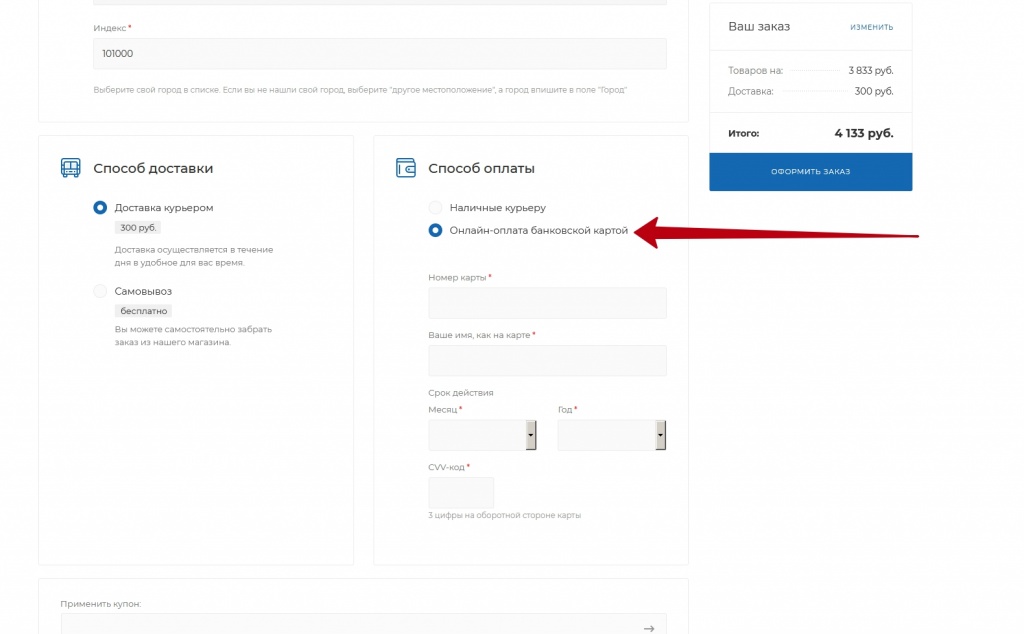Viewport: 1024px width, 634px height.
Task: Expand the Год expiry dropdown
Action: click(x=611, y=435)
